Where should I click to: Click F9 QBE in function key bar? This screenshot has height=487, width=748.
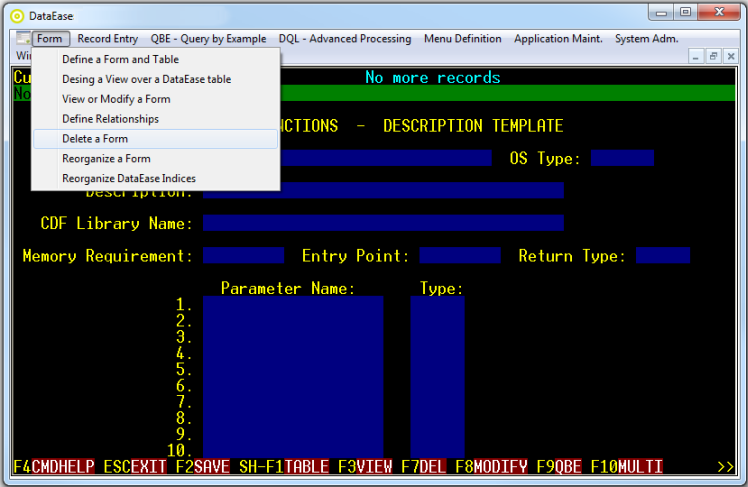[559, 466]
